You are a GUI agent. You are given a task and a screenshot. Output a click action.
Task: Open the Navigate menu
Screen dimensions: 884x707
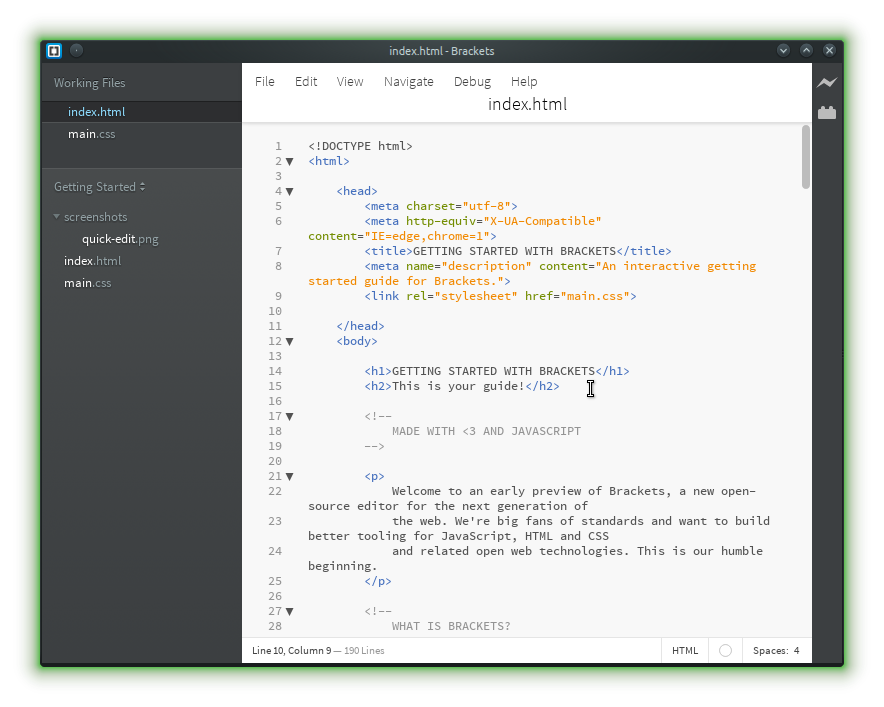pos(408,82)
